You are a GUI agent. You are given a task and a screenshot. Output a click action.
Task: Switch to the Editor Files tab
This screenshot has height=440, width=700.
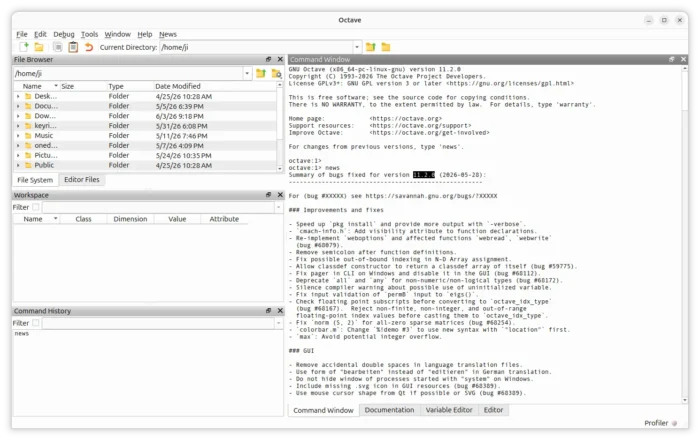click(x=82, y=179)
